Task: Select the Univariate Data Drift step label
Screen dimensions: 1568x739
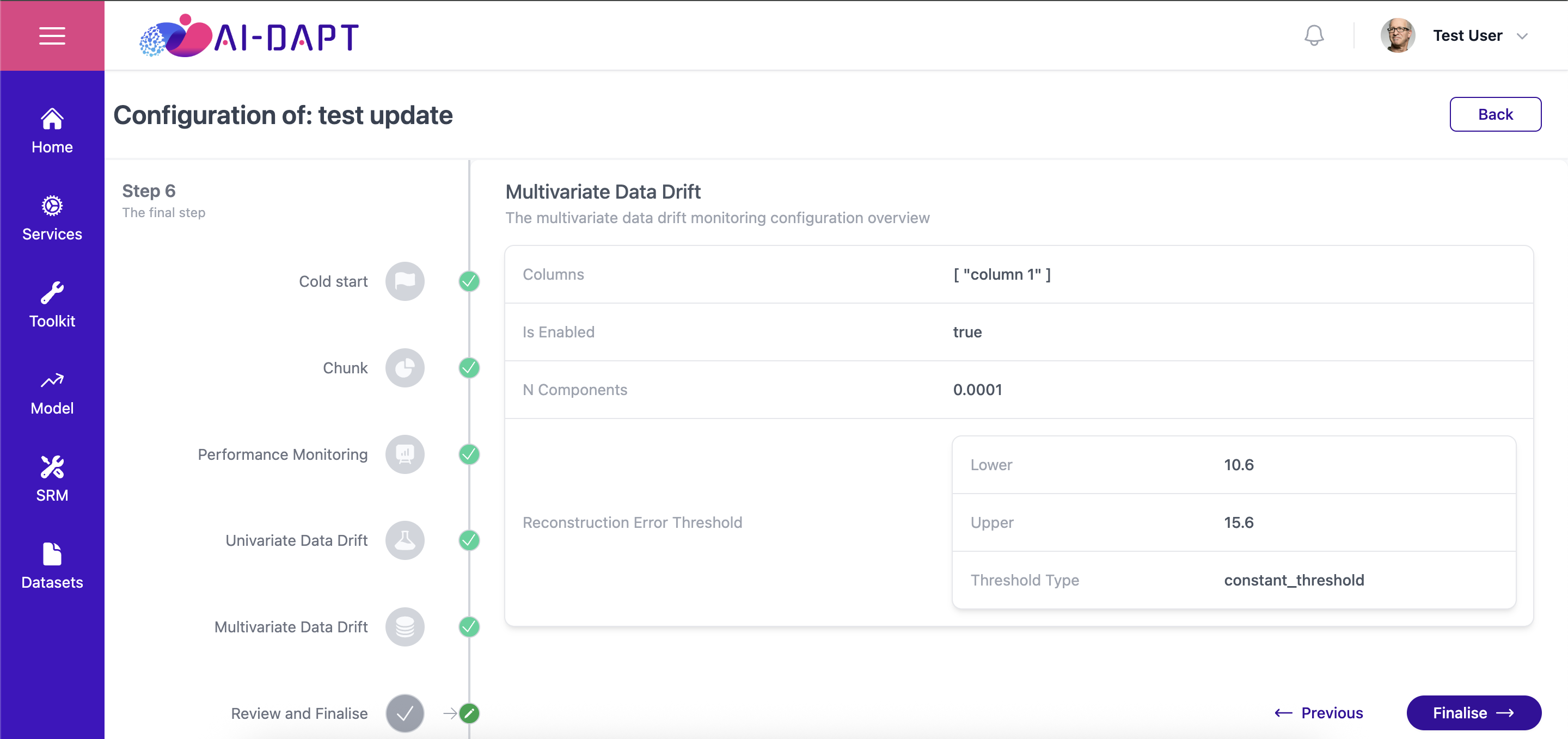Action: [x=296, y=540]
